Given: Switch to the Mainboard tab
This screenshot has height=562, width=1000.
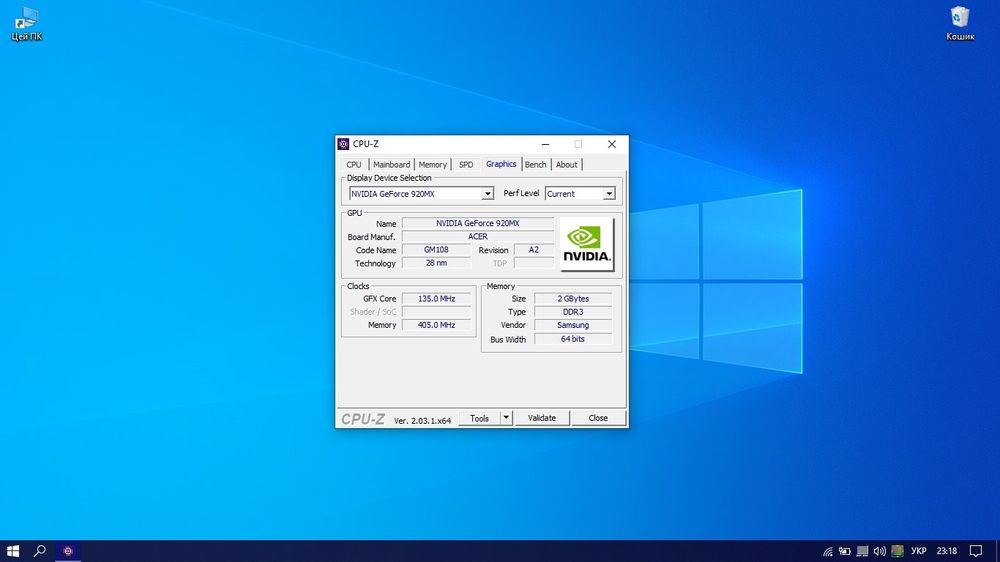Looking at the screenshot, I should click(x=392, y=165).
